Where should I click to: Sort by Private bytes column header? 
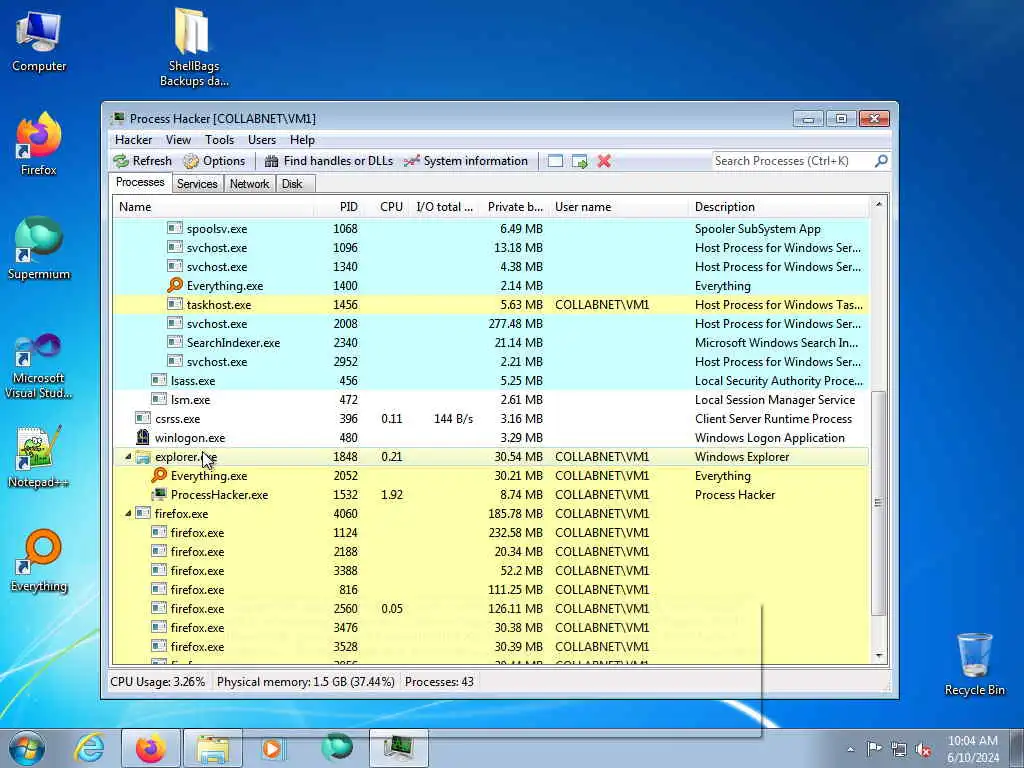(x=515, y=207)
